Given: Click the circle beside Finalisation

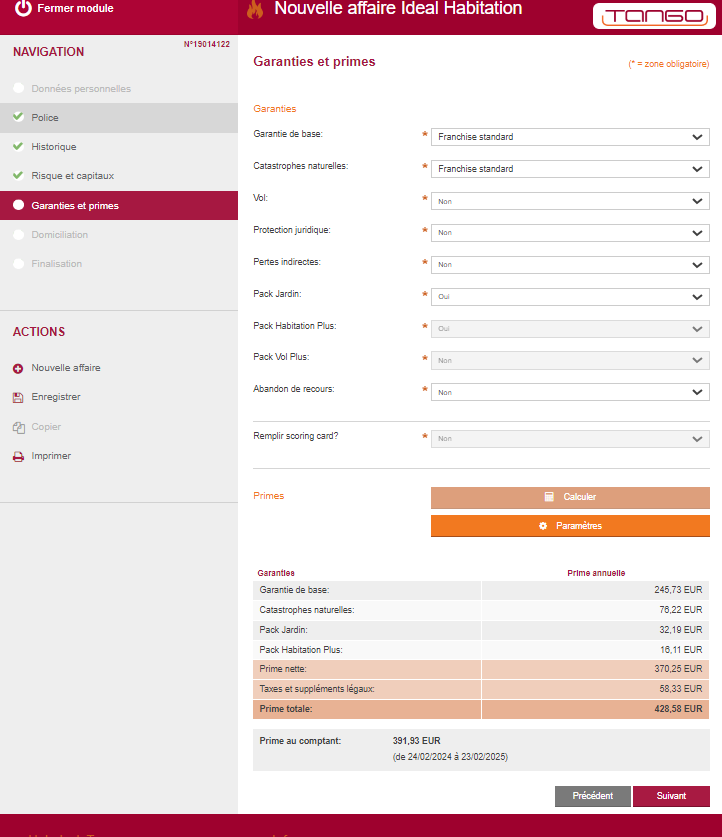Looking at the screenshot, I should 19,263.
